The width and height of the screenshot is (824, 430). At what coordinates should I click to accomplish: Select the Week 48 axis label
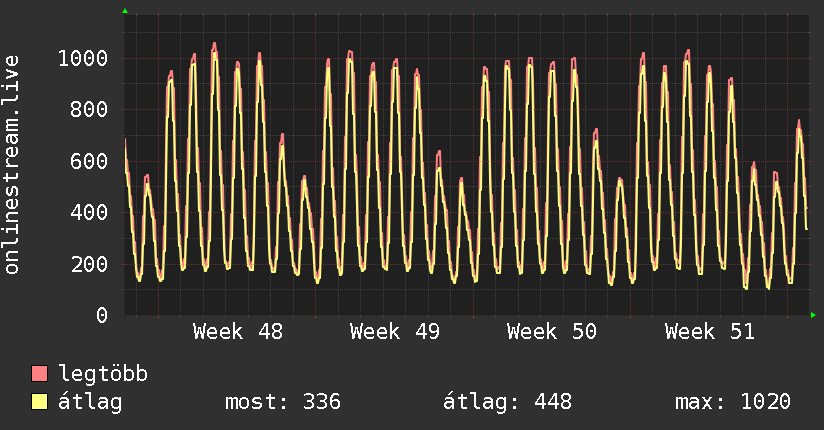tap(238, 332)
